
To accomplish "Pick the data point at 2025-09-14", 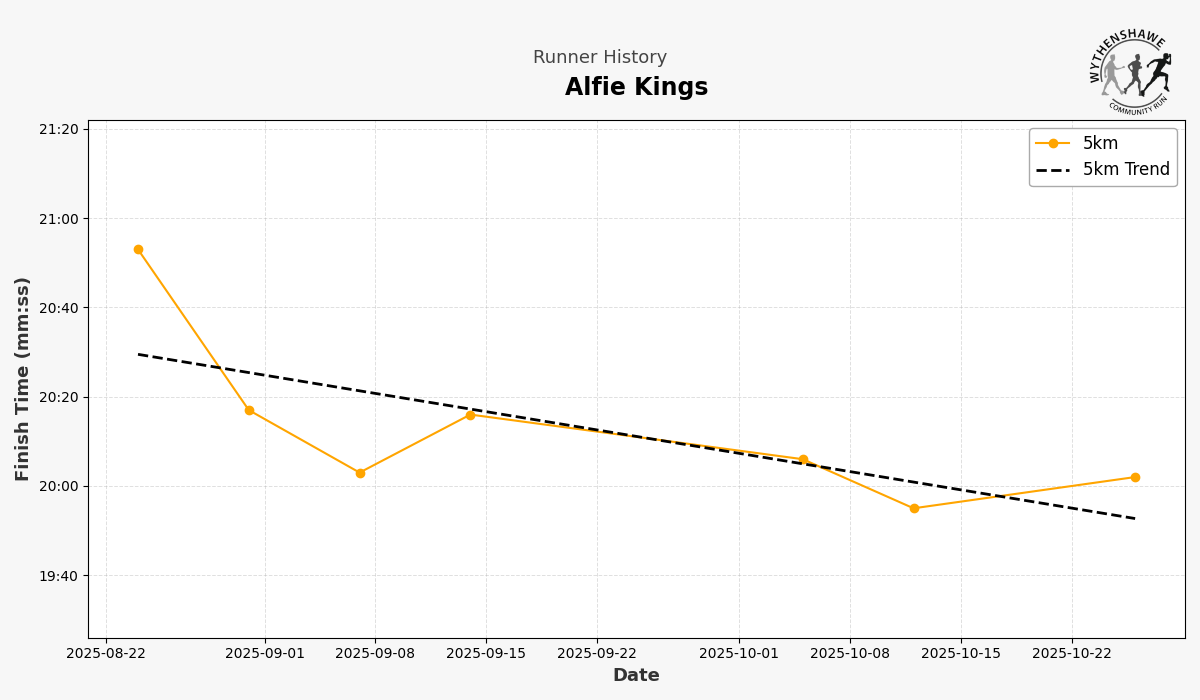I will 470,415.
